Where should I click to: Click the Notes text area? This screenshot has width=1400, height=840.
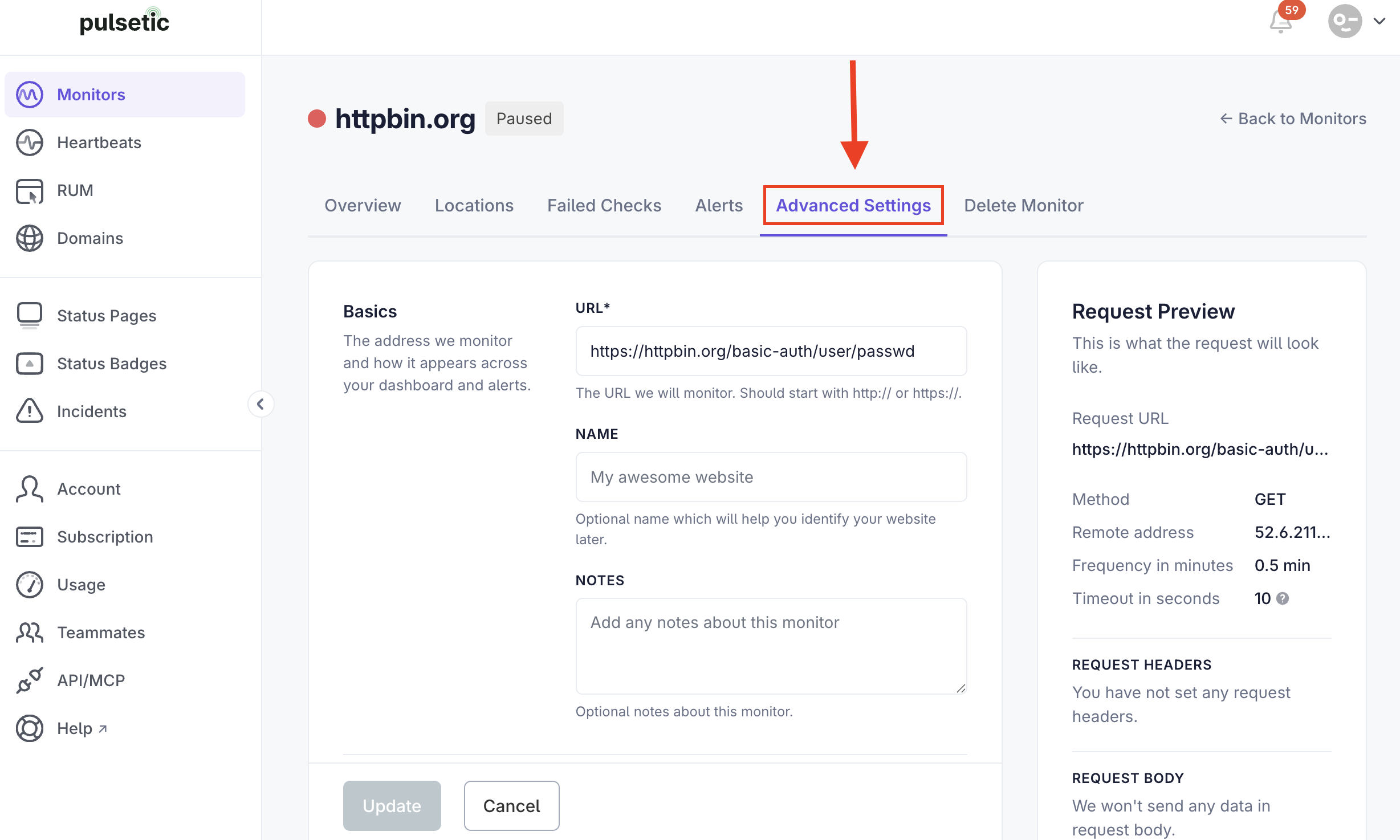pyautogui.click(x=771, y=646)
